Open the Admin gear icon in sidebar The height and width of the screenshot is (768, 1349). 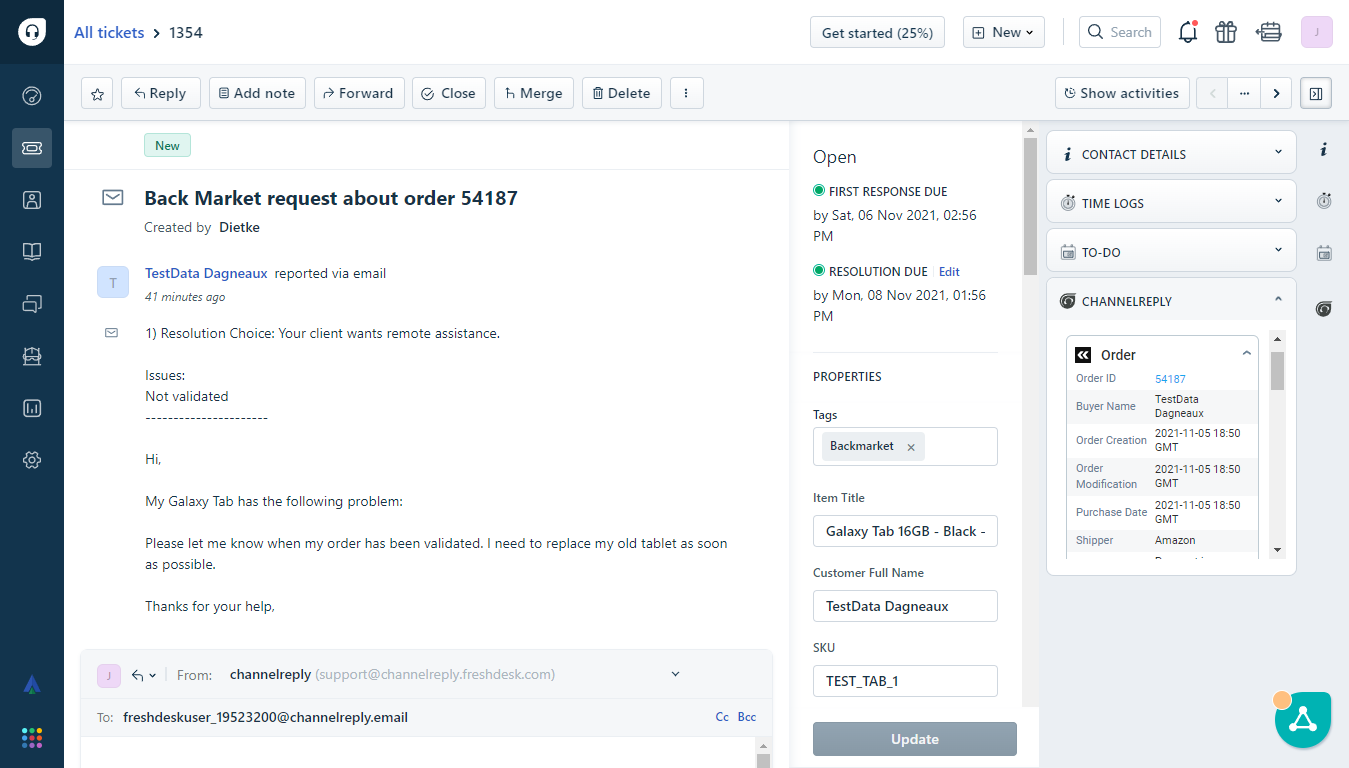tap(32, 460)
